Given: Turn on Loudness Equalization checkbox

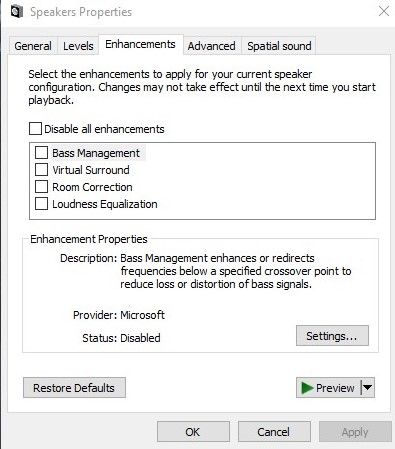Looking at the screenshot, I should (41, 204).
